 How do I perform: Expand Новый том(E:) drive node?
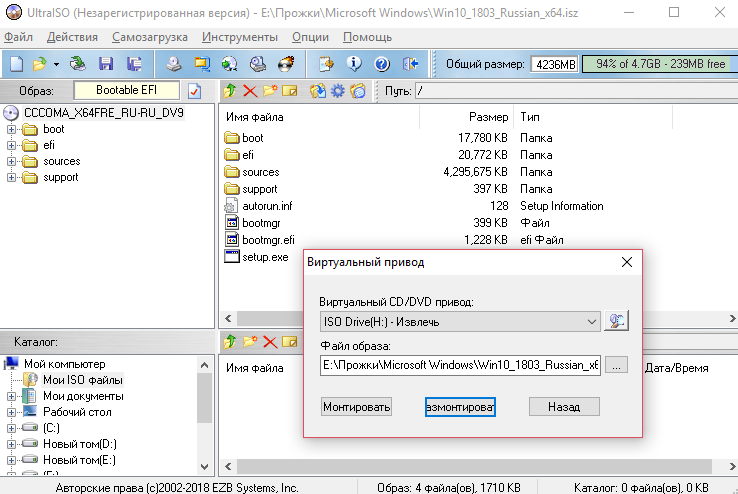click(x=11, y=460)
